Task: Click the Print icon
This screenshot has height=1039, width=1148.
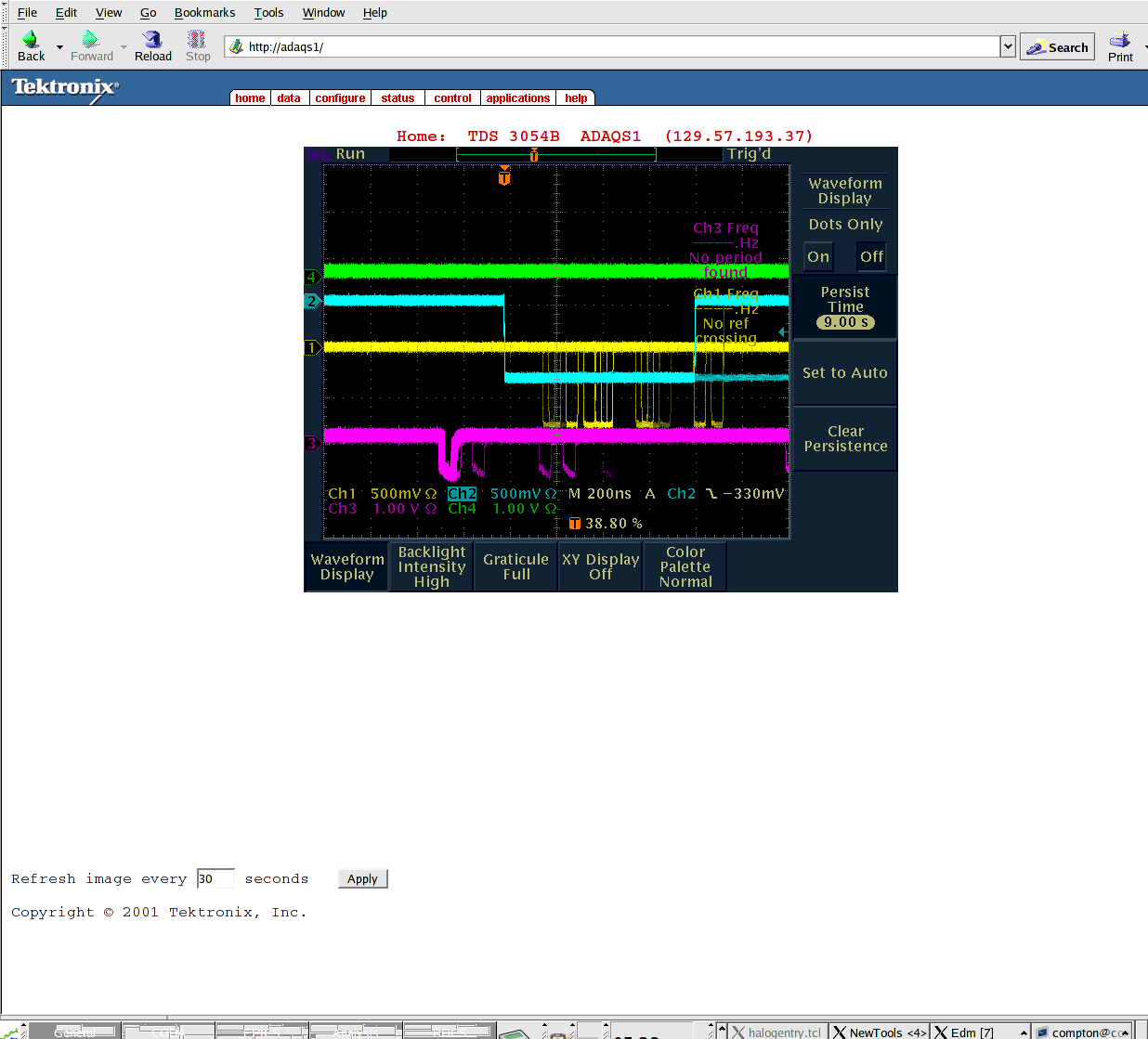Action: tap(1119, 40)
